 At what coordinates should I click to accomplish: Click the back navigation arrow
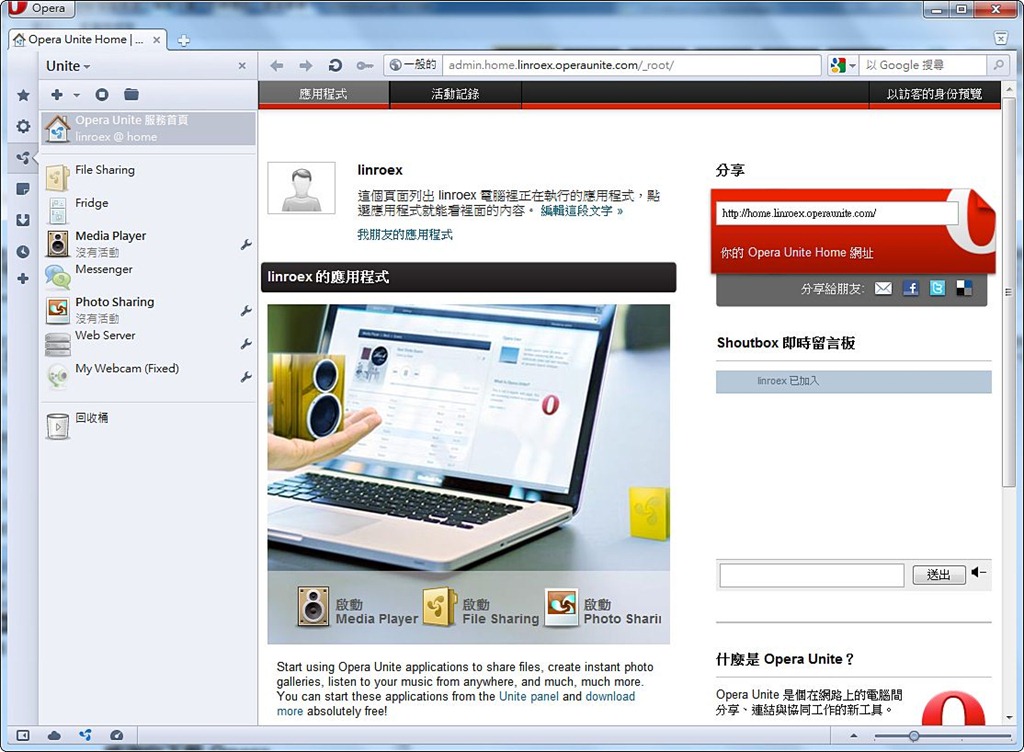(x=277, y=65)
